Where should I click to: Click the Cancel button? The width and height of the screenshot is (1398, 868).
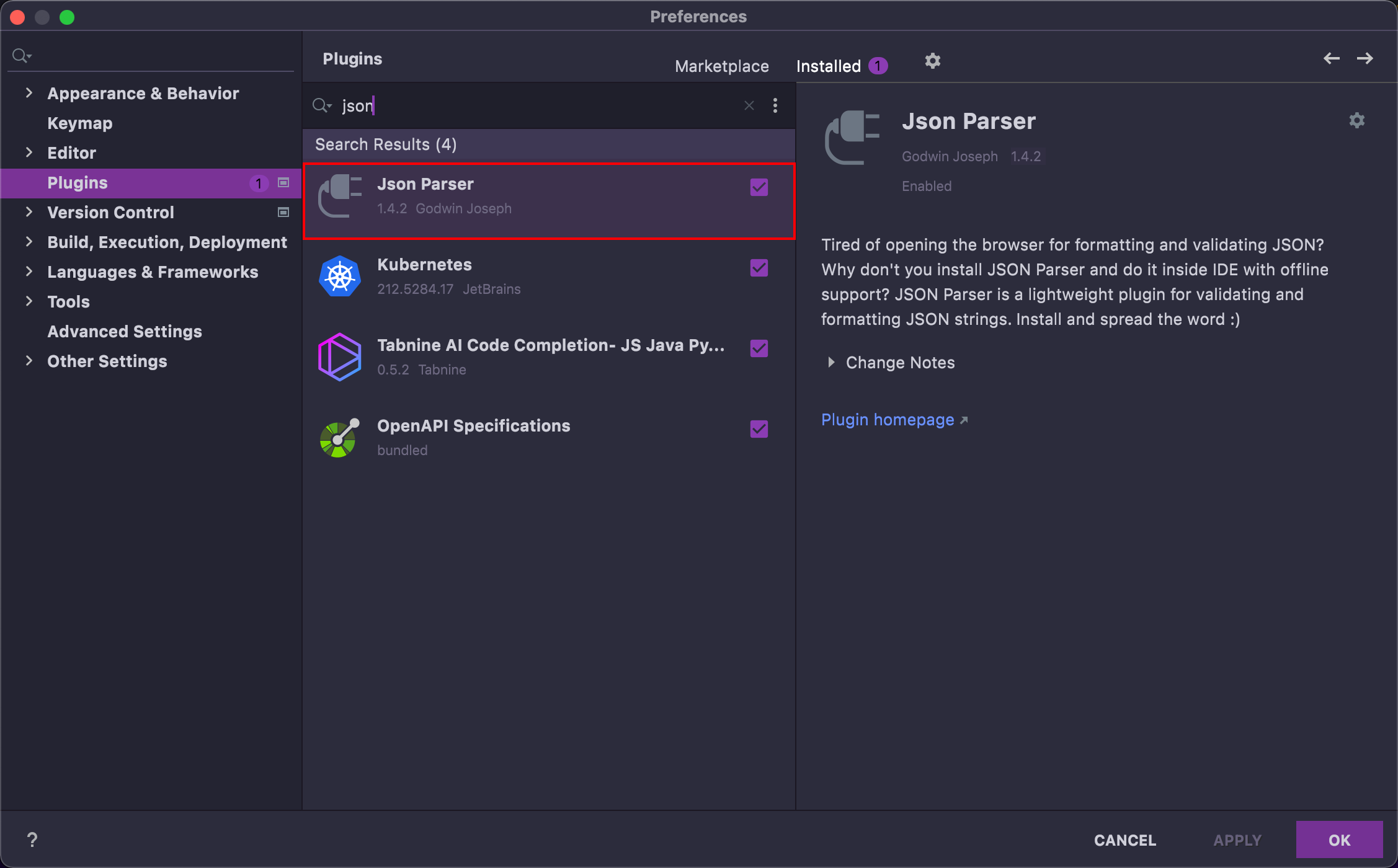[x=1124, y=840]
